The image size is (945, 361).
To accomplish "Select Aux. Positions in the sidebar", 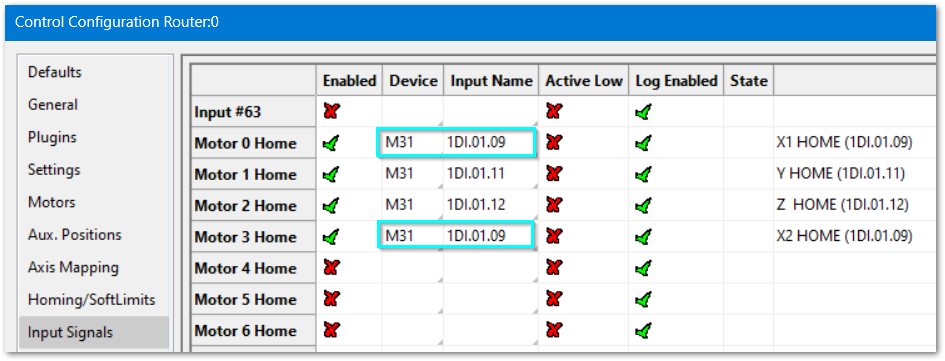I will 75,234.
